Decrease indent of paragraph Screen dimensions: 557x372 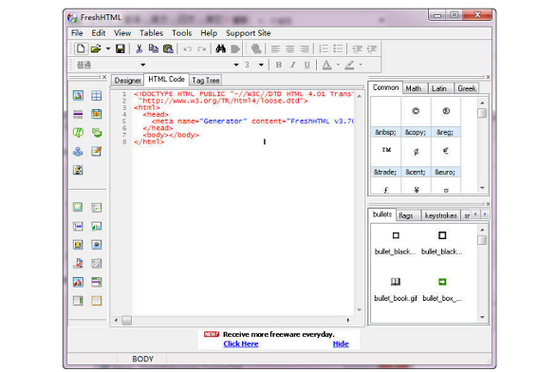pos(357,49)
